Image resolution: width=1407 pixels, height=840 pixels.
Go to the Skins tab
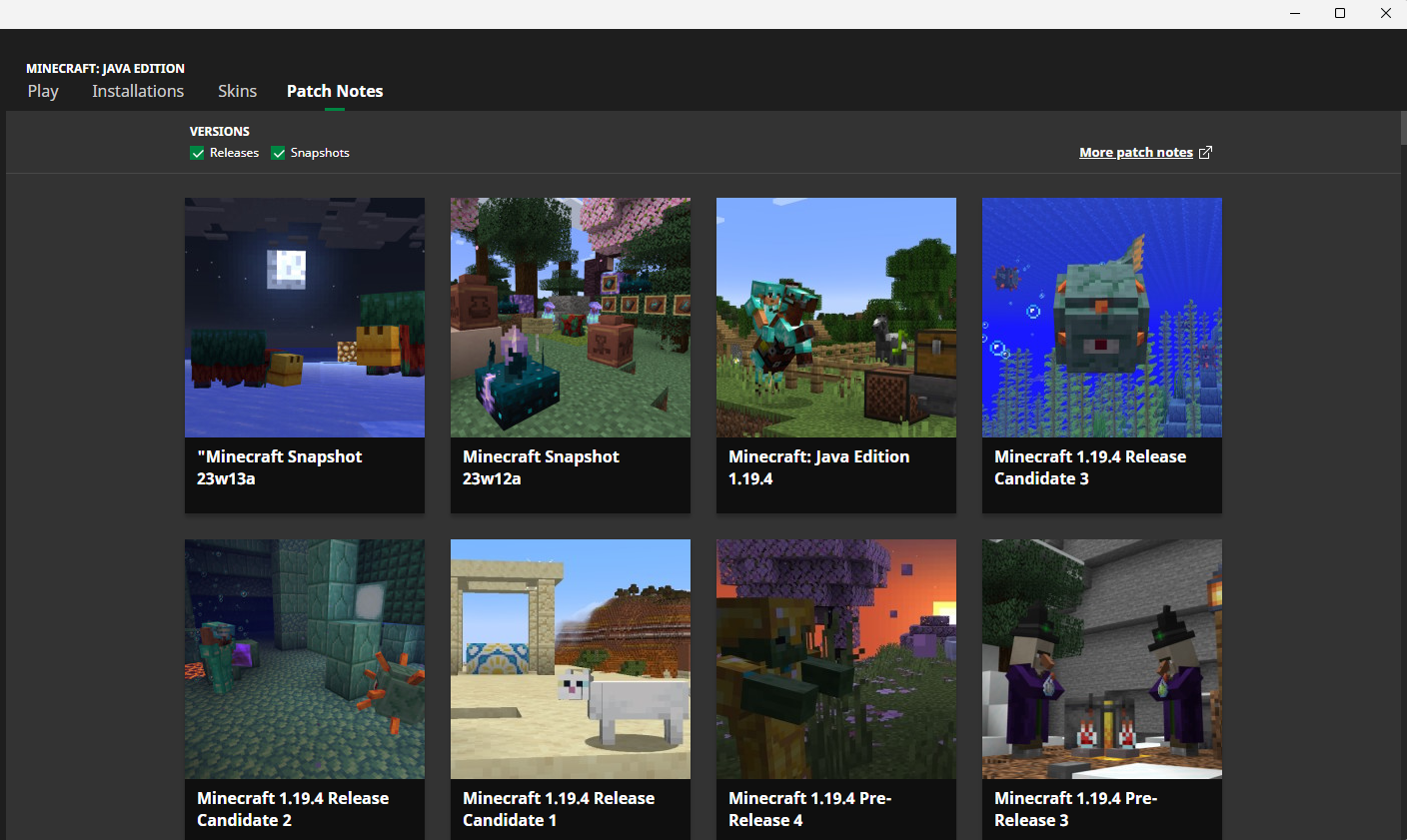[x=237, y=91]
